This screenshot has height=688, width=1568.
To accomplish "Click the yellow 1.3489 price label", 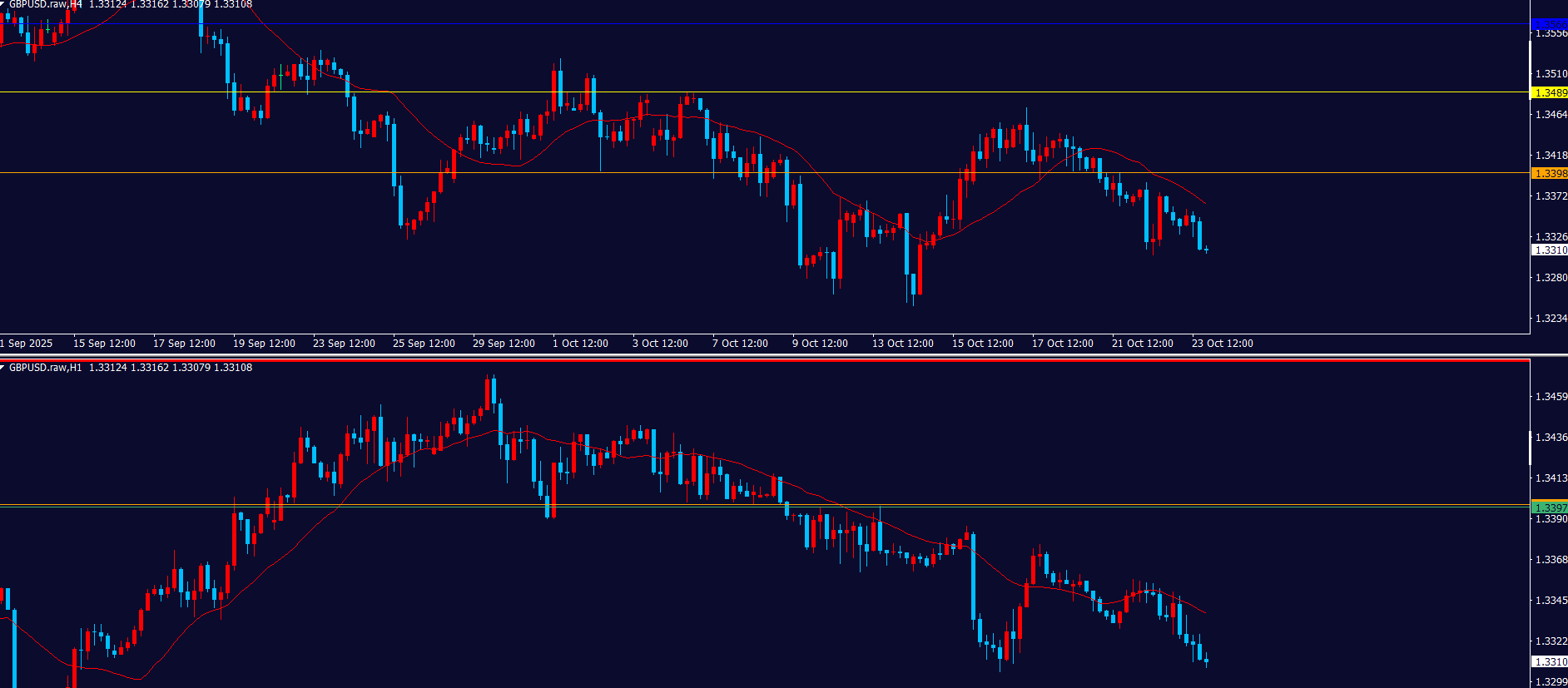I will (1550, 93).
